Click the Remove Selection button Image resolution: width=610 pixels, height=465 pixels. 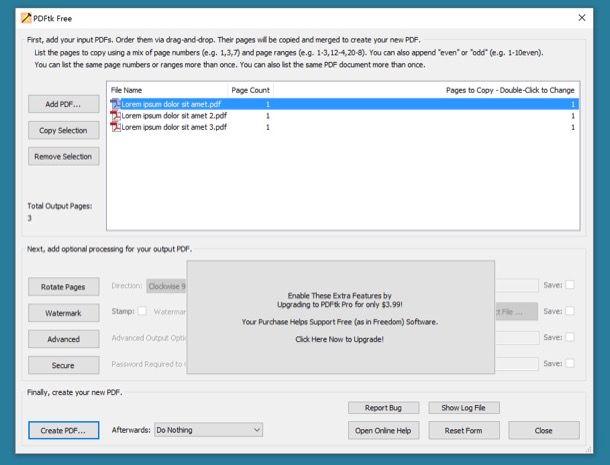click(x=63, y=156)
